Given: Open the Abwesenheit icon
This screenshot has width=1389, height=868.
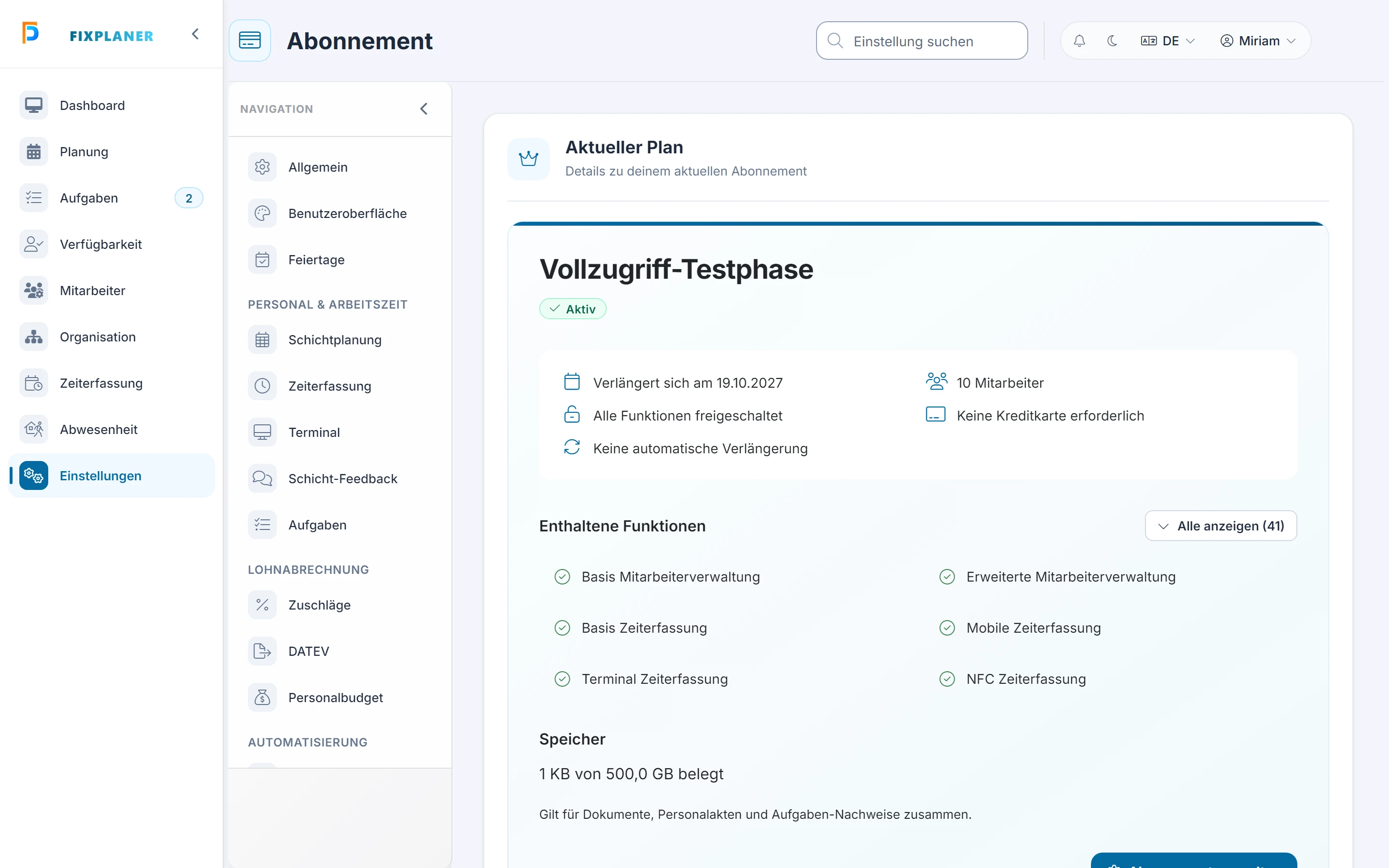Looking at the screenshot, I should (x=33, y=429).
